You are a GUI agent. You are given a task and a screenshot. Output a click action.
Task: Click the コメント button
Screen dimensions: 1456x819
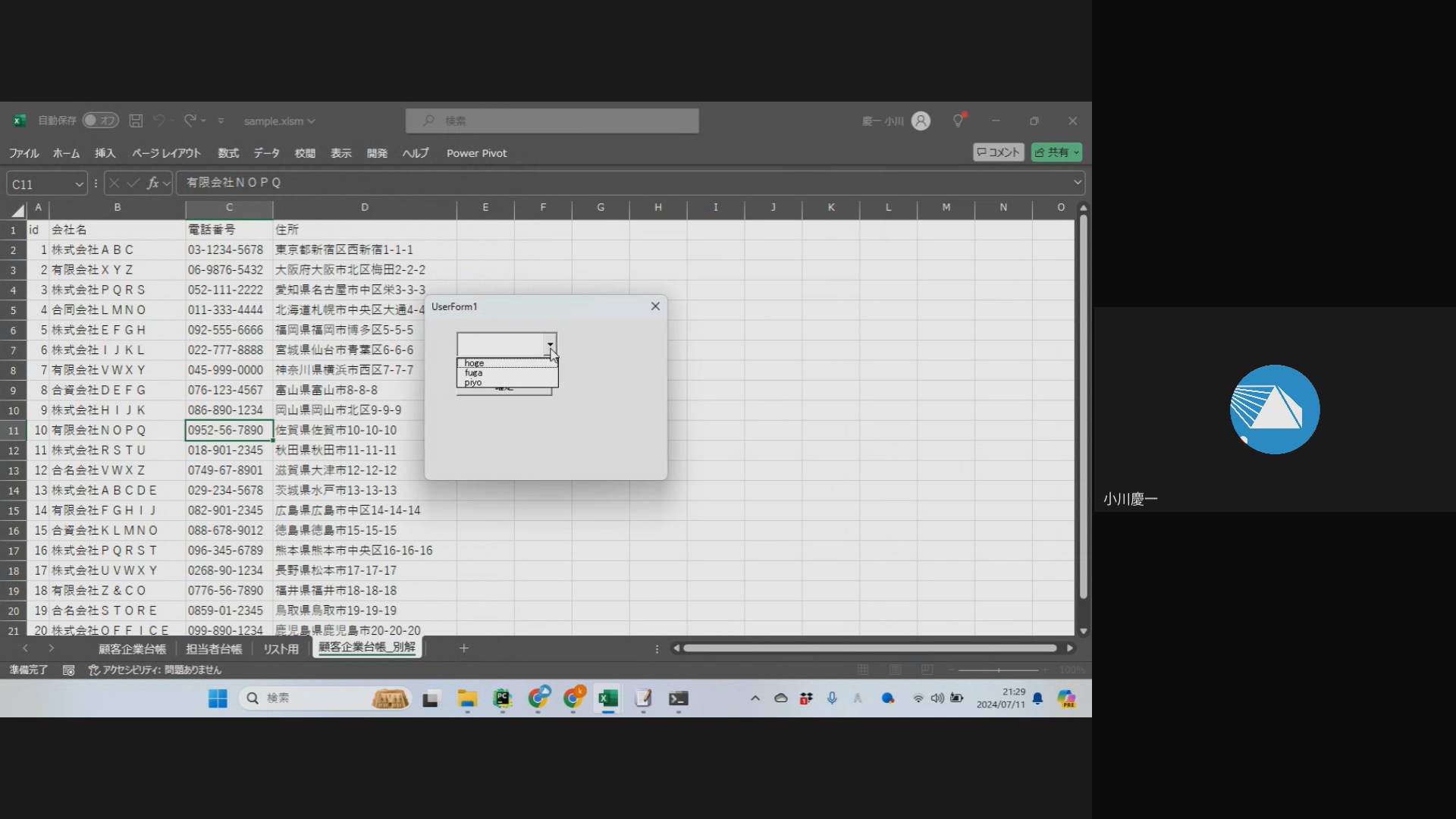coord(998,152)
